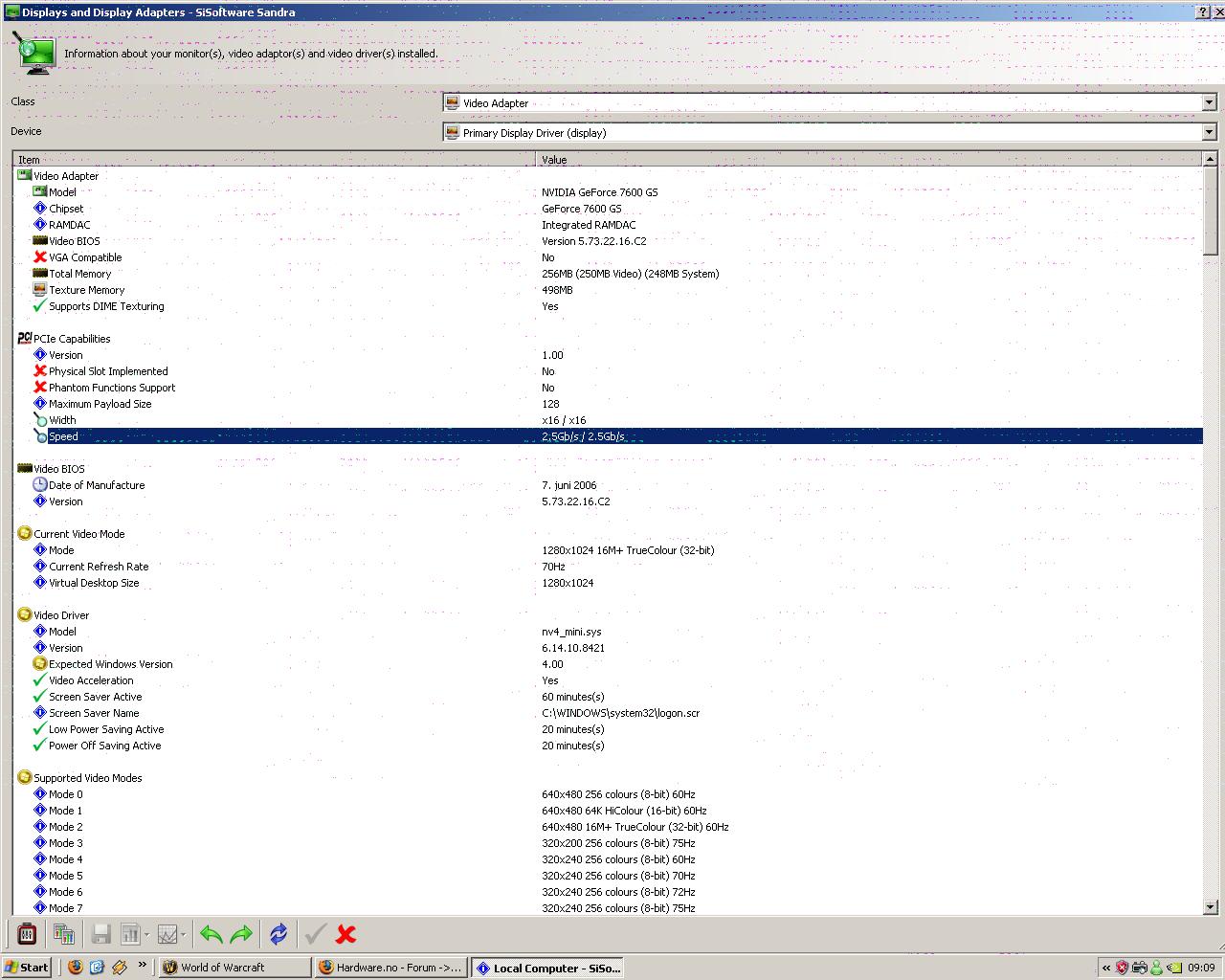
Task: Click red X beside Phantom Functions Support
Action: pos(40,387)
